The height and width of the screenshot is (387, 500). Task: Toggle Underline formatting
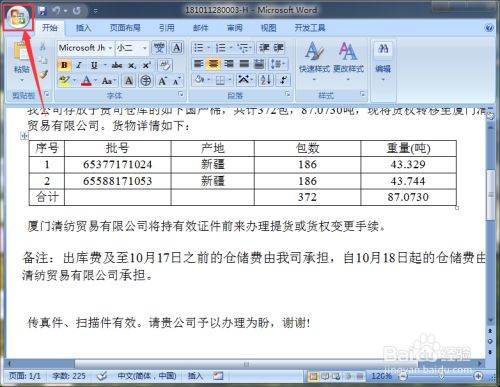[x=95, y=65]
